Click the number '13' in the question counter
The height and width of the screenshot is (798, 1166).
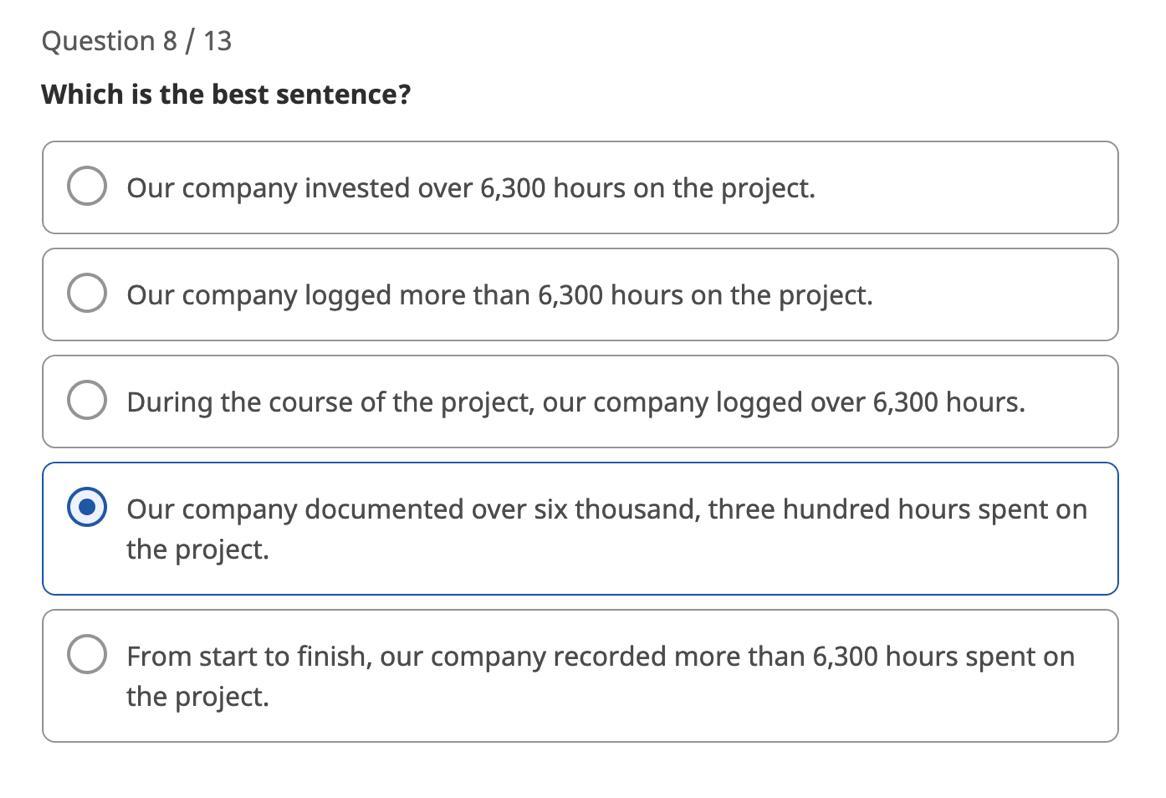pos(217,41)
